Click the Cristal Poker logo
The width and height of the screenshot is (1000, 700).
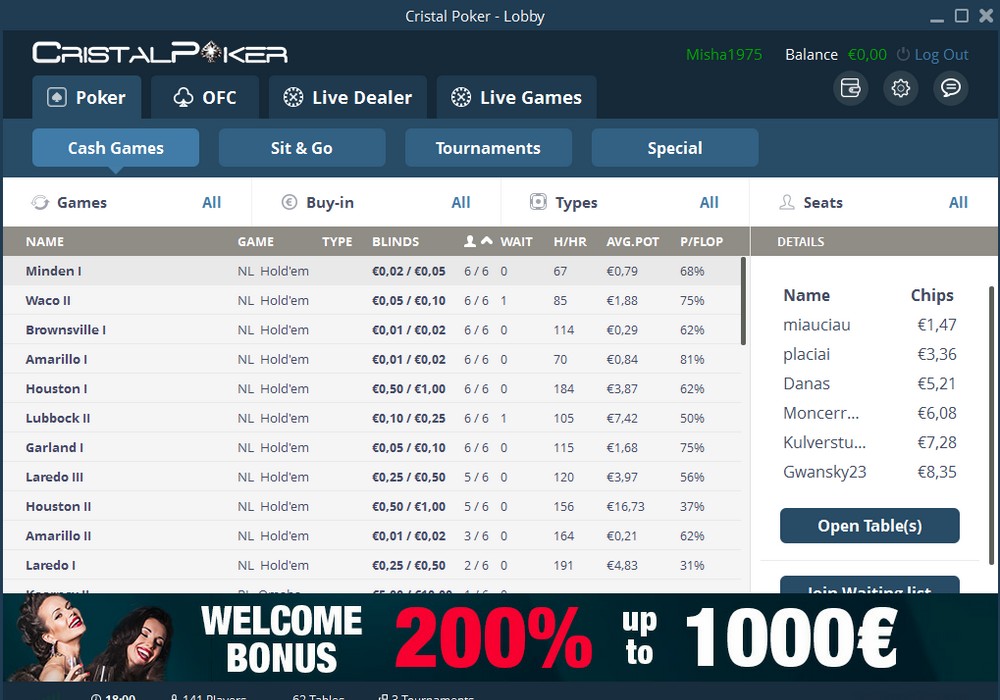[160, 53]
